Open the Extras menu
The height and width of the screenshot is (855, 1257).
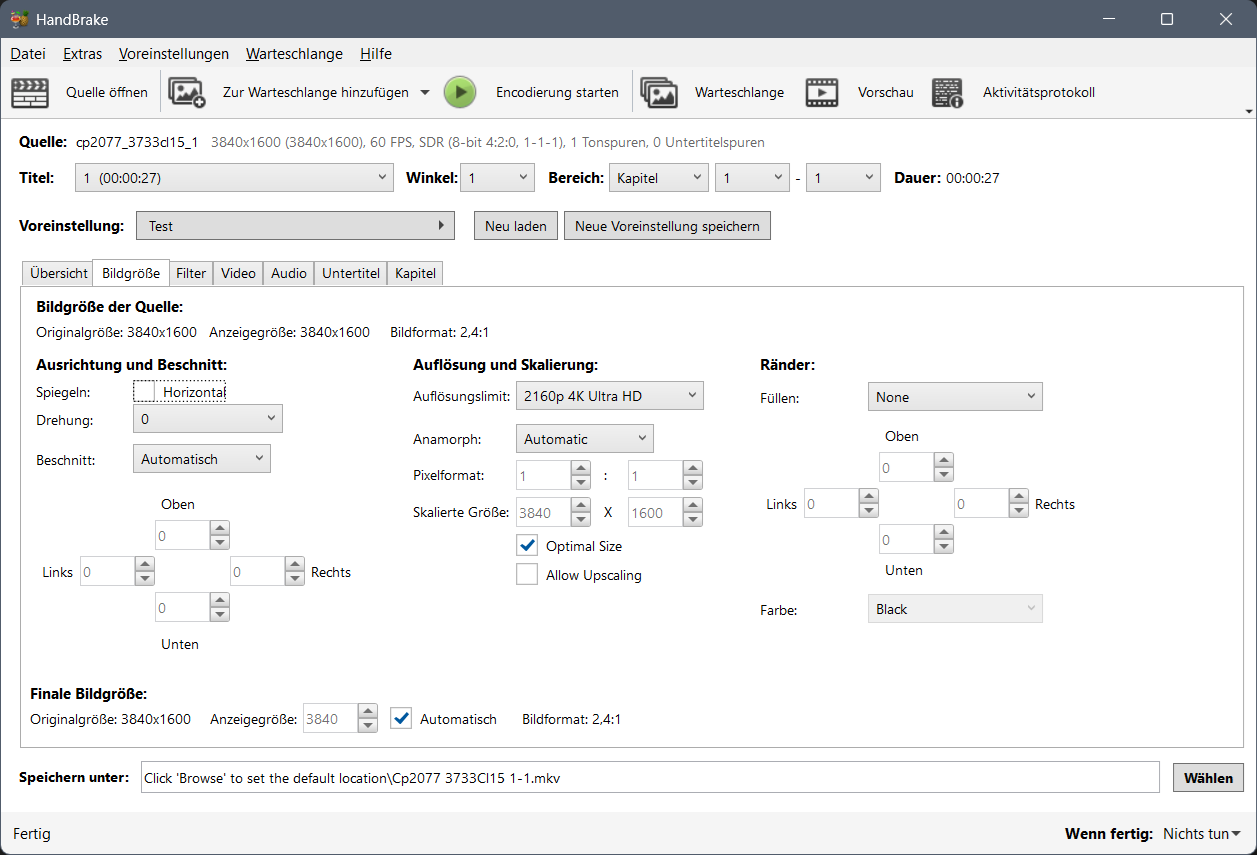point(82,54)
